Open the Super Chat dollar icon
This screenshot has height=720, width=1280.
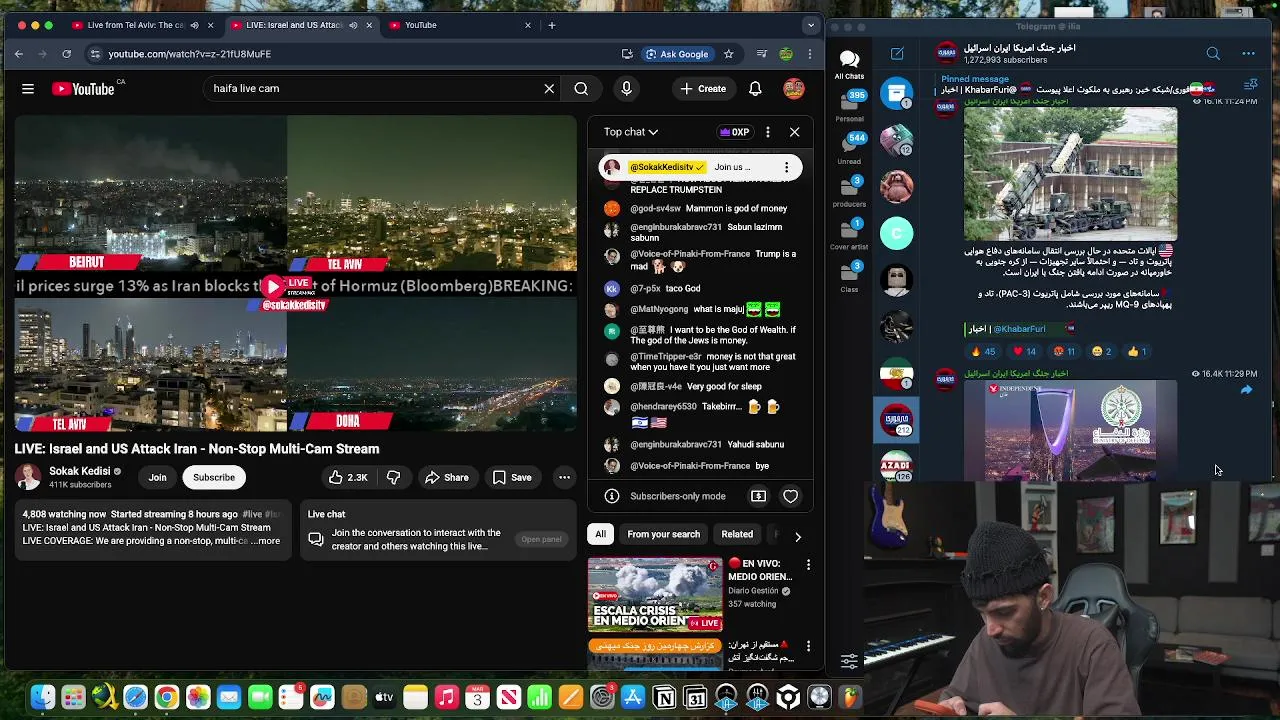(758, 496)
